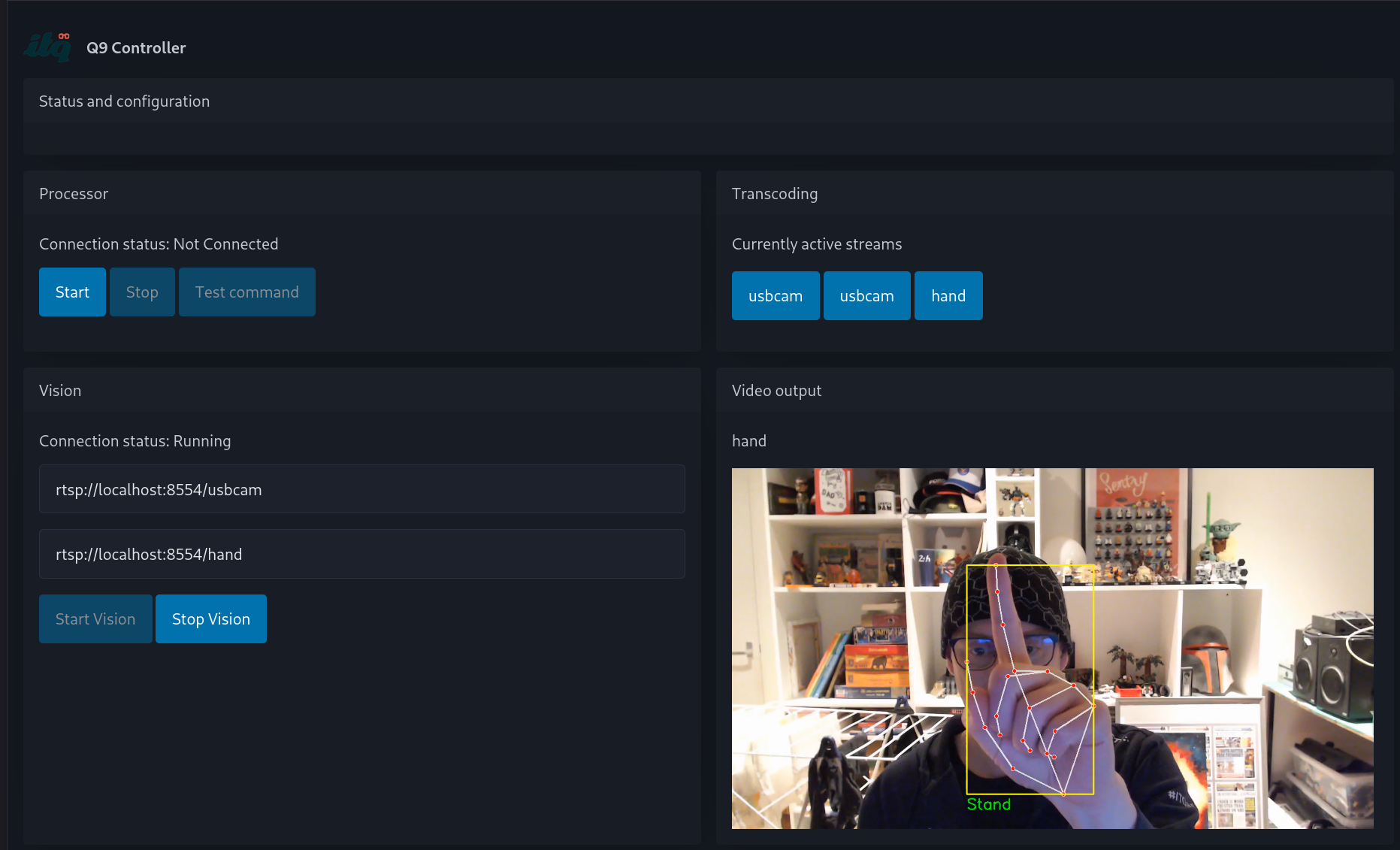Select the second usbcam active stream
This screenshot has height=850, width=1400.
[866, 295]
